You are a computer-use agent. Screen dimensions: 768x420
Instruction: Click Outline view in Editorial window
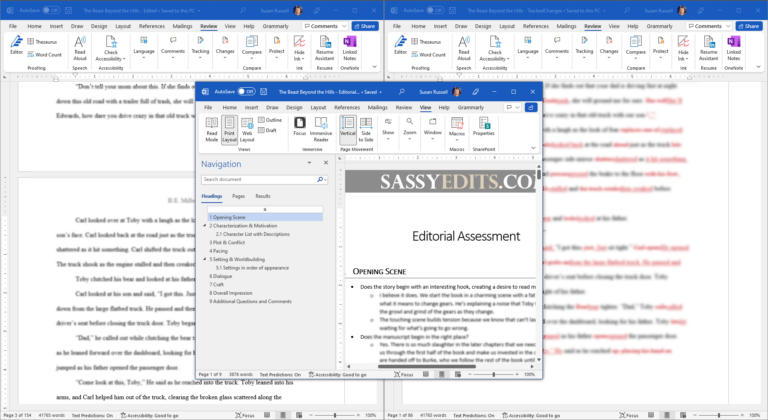click(270, 120)
